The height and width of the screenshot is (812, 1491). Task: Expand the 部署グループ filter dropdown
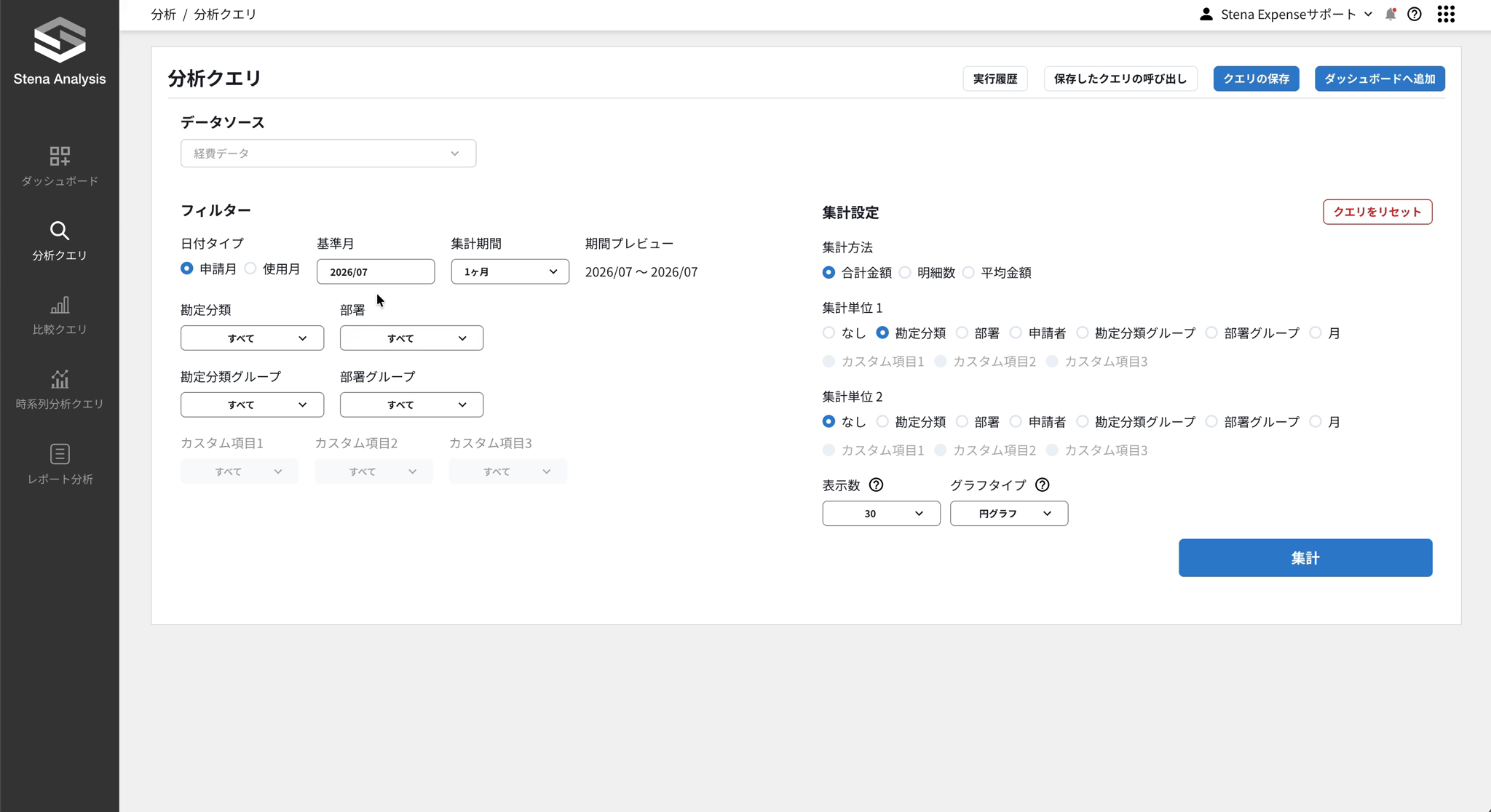click(411, 405)
